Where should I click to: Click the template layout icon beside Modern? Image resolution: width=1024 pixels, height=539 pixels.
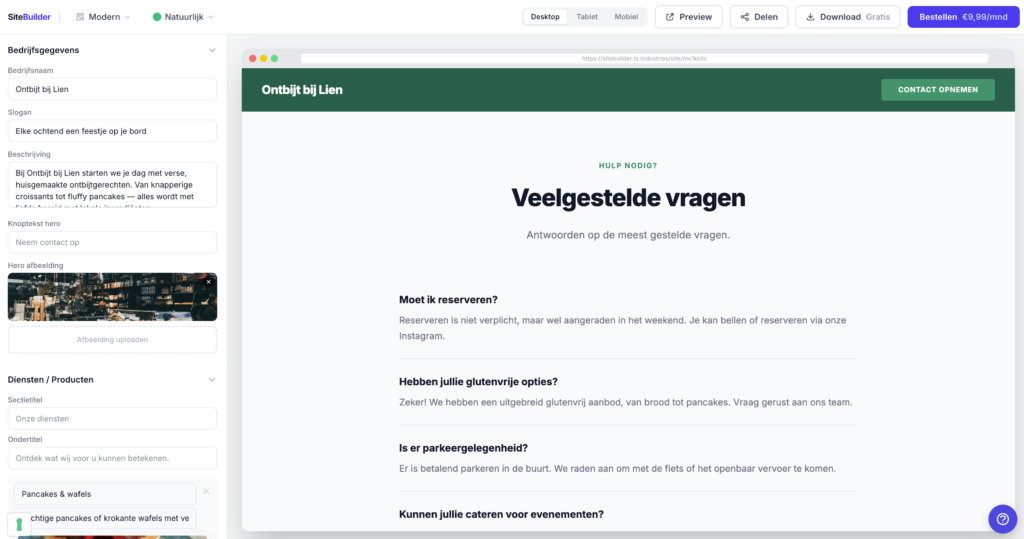coord(80,17)
